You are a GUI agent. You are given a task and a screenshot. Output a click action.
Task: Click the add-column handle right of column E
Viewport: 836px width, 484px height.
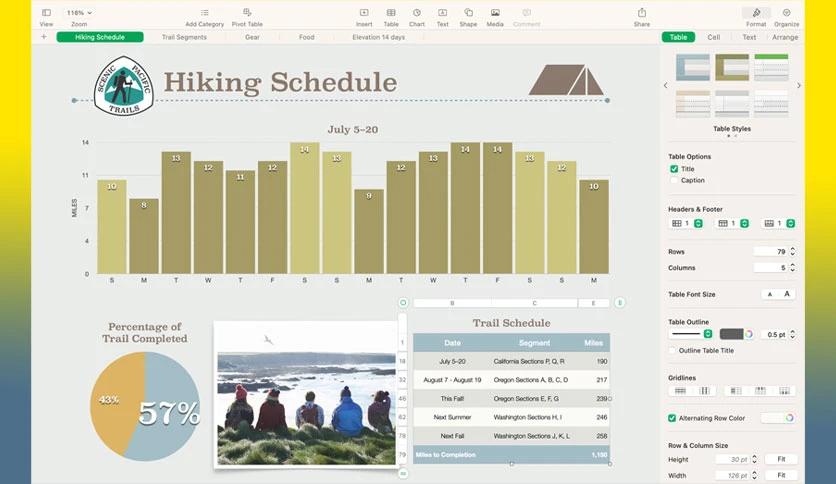[x=620, y=303]
